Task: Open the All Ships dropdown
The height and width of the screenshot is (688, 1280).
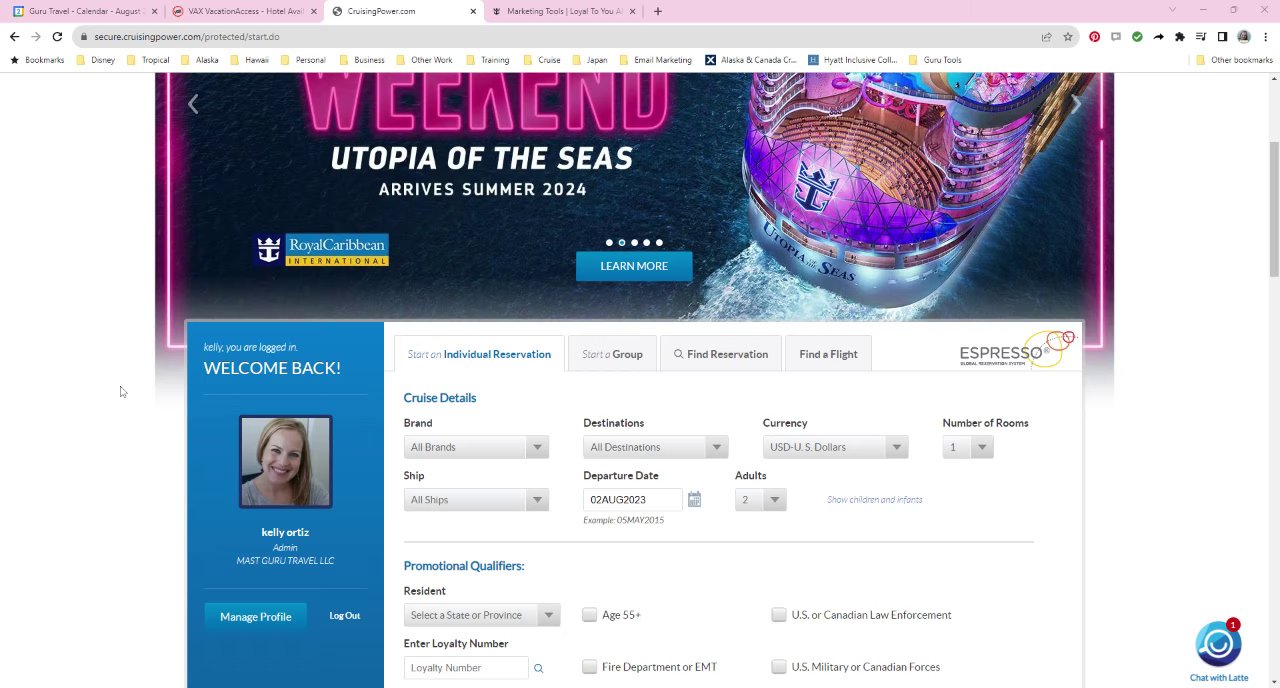Action: (476, 500)
